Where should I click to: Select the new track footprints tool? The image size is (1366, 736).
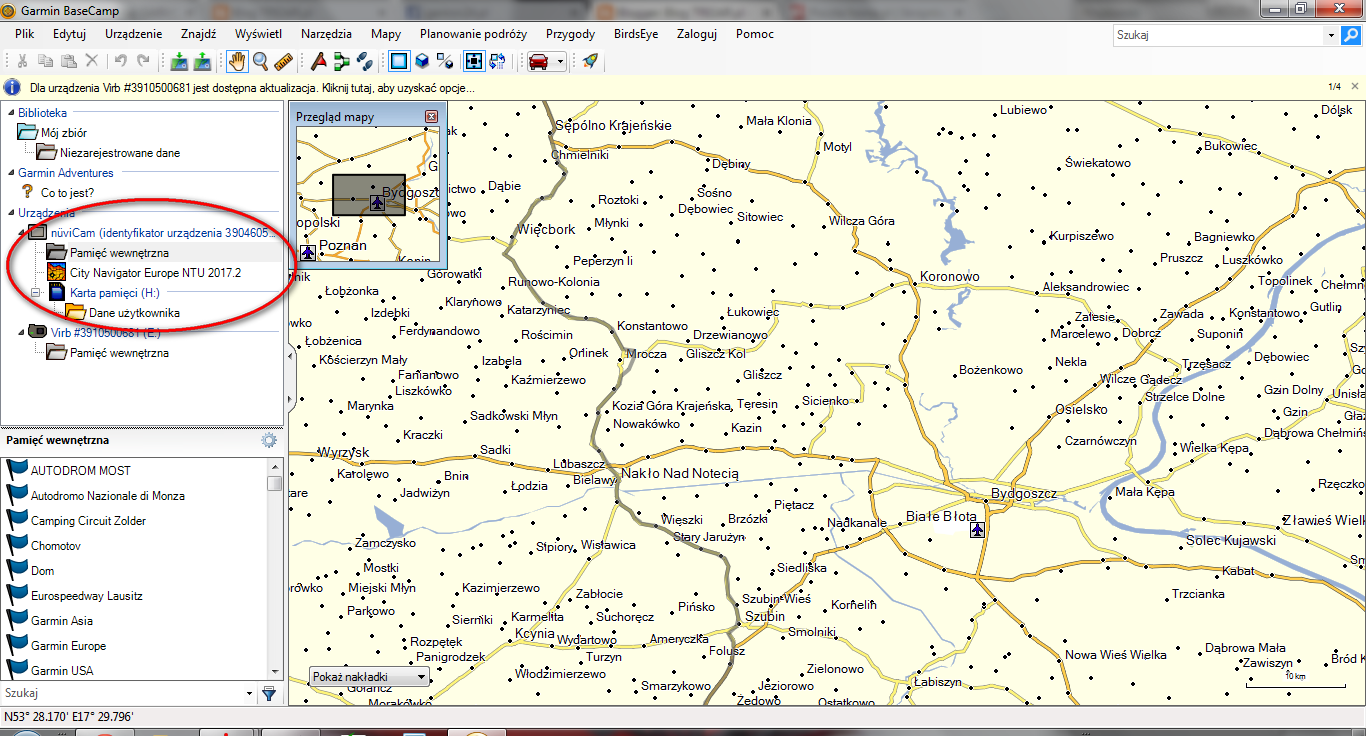coord(365,62)
